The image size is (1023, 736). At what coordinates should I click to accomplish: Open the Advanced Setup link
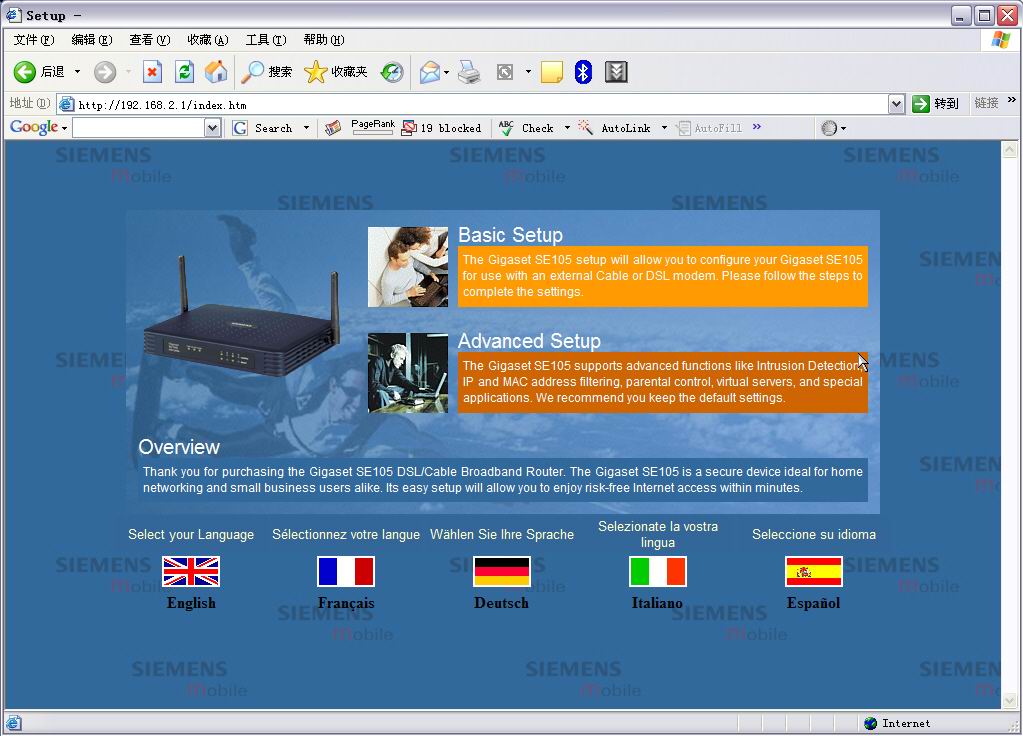point(529,341)
